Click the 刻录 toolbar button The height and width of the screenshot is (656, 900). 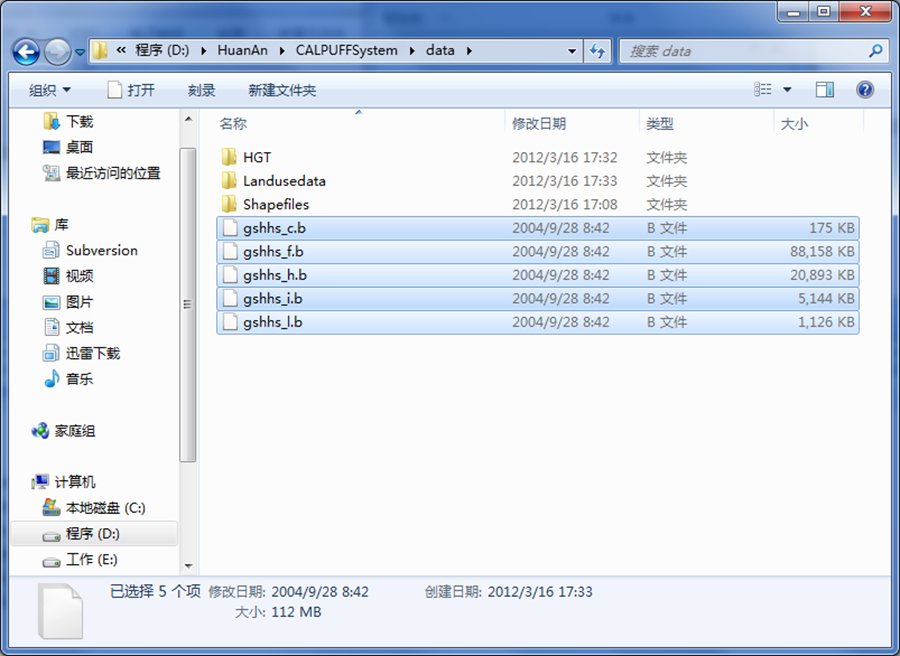point(201,90)
